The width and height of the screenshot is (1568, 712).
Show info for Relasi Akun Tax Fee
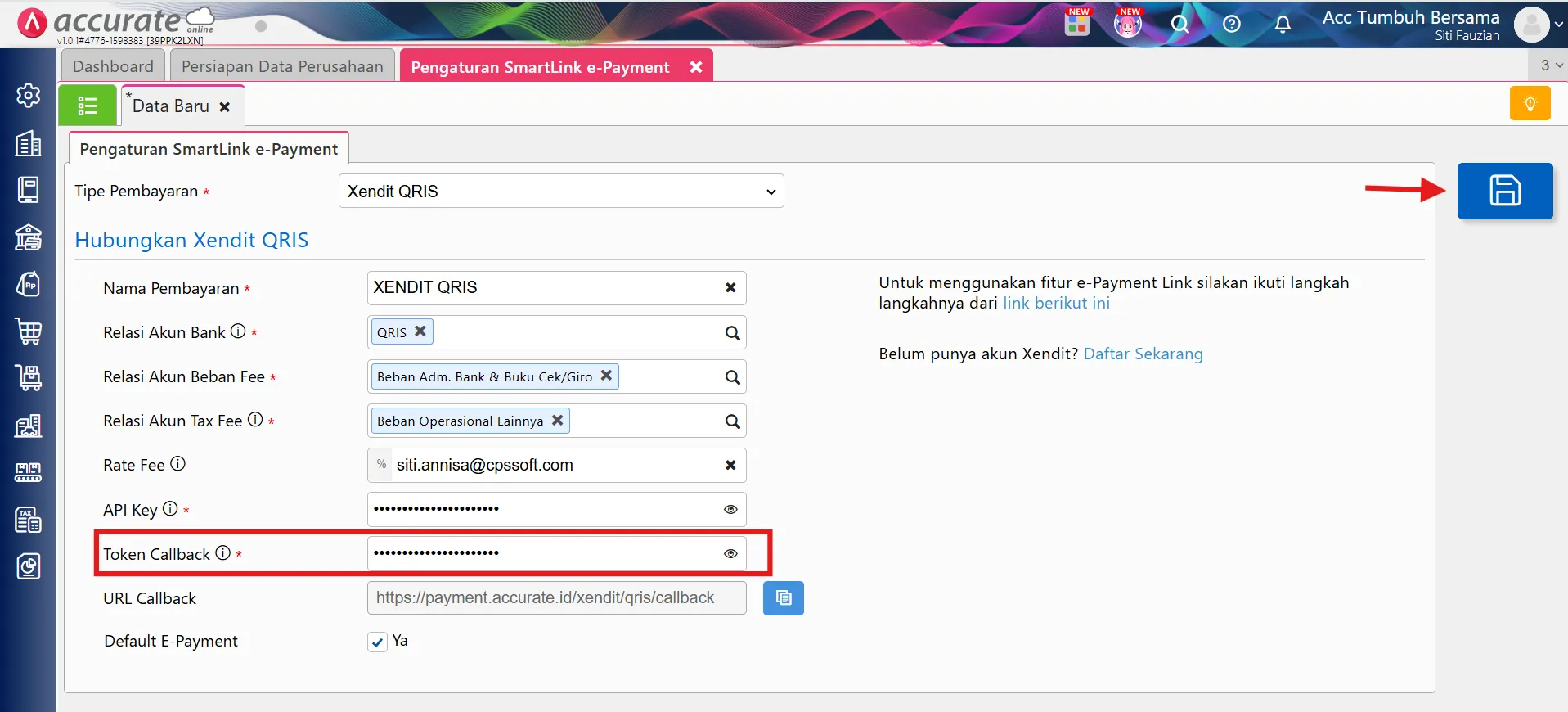tap(255, 420)
